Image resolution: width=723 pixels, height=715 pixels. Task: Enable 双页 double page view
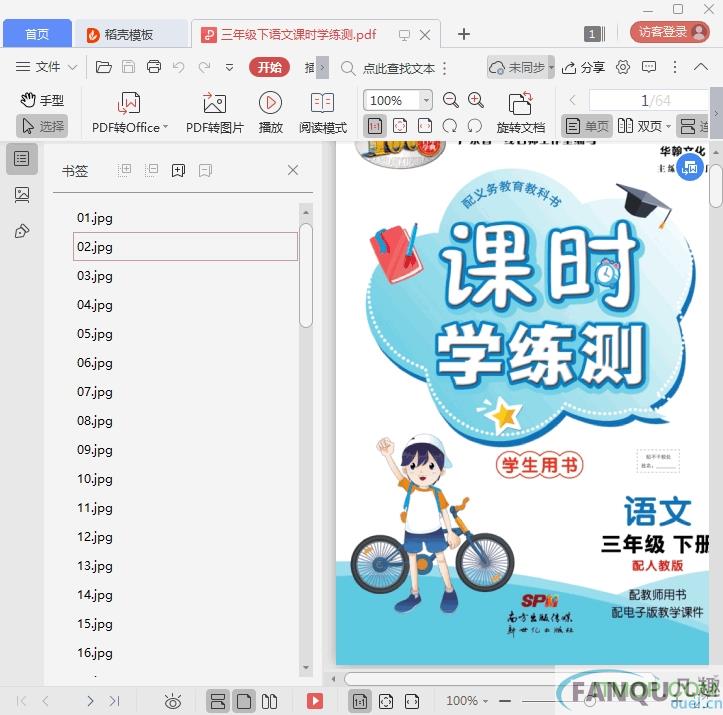(640, 126)
